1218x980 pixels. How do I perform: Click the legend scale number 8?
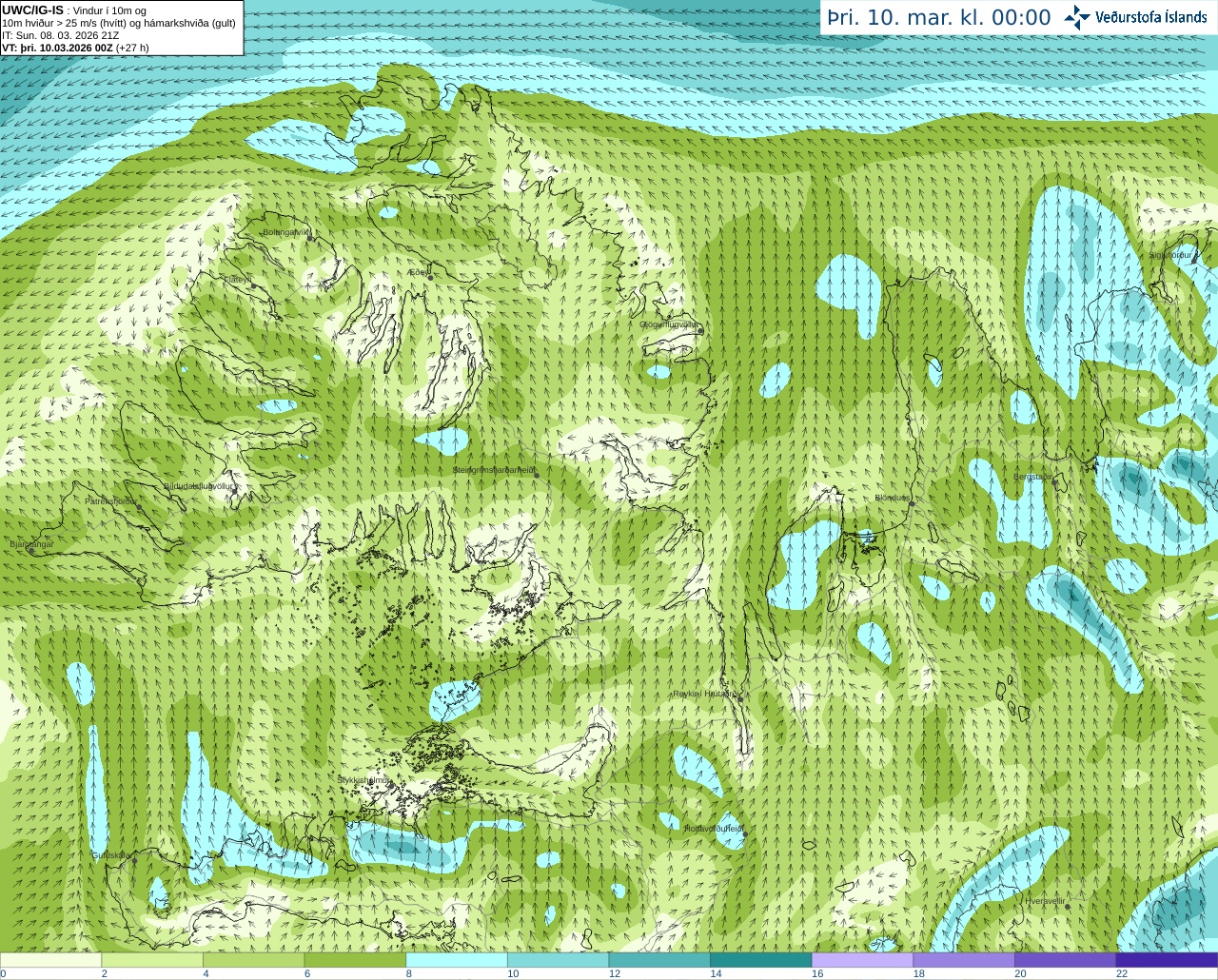(x=408, y=973)
